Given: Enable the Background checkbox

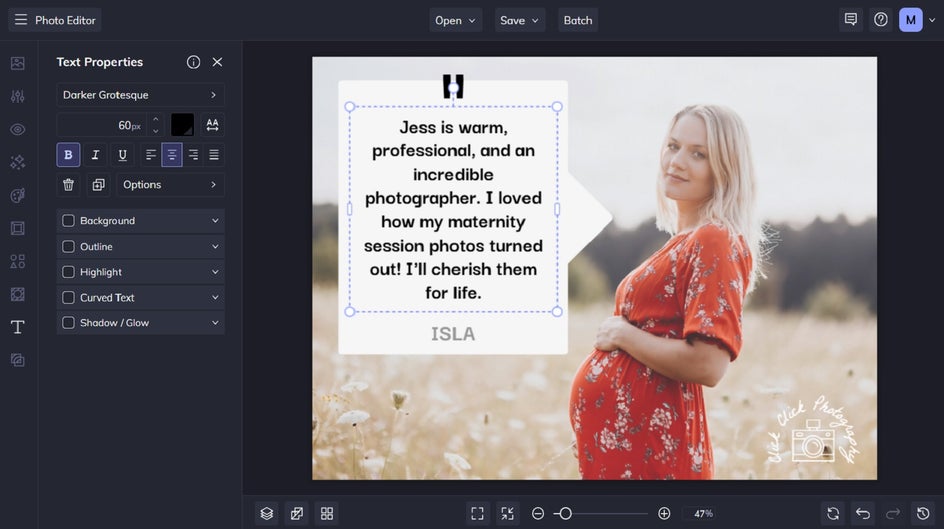Looking at the screenshot, I should (x=69, y=221).
